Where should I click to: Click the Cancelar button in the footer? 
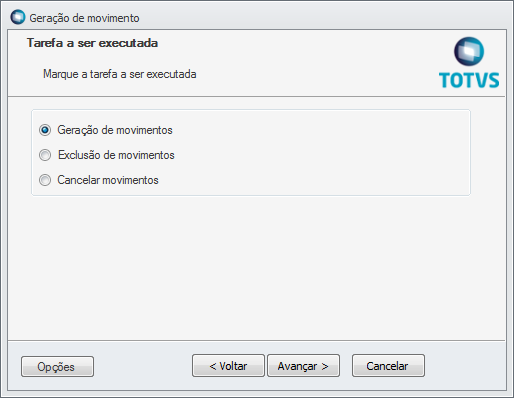[x=388, y=366]
